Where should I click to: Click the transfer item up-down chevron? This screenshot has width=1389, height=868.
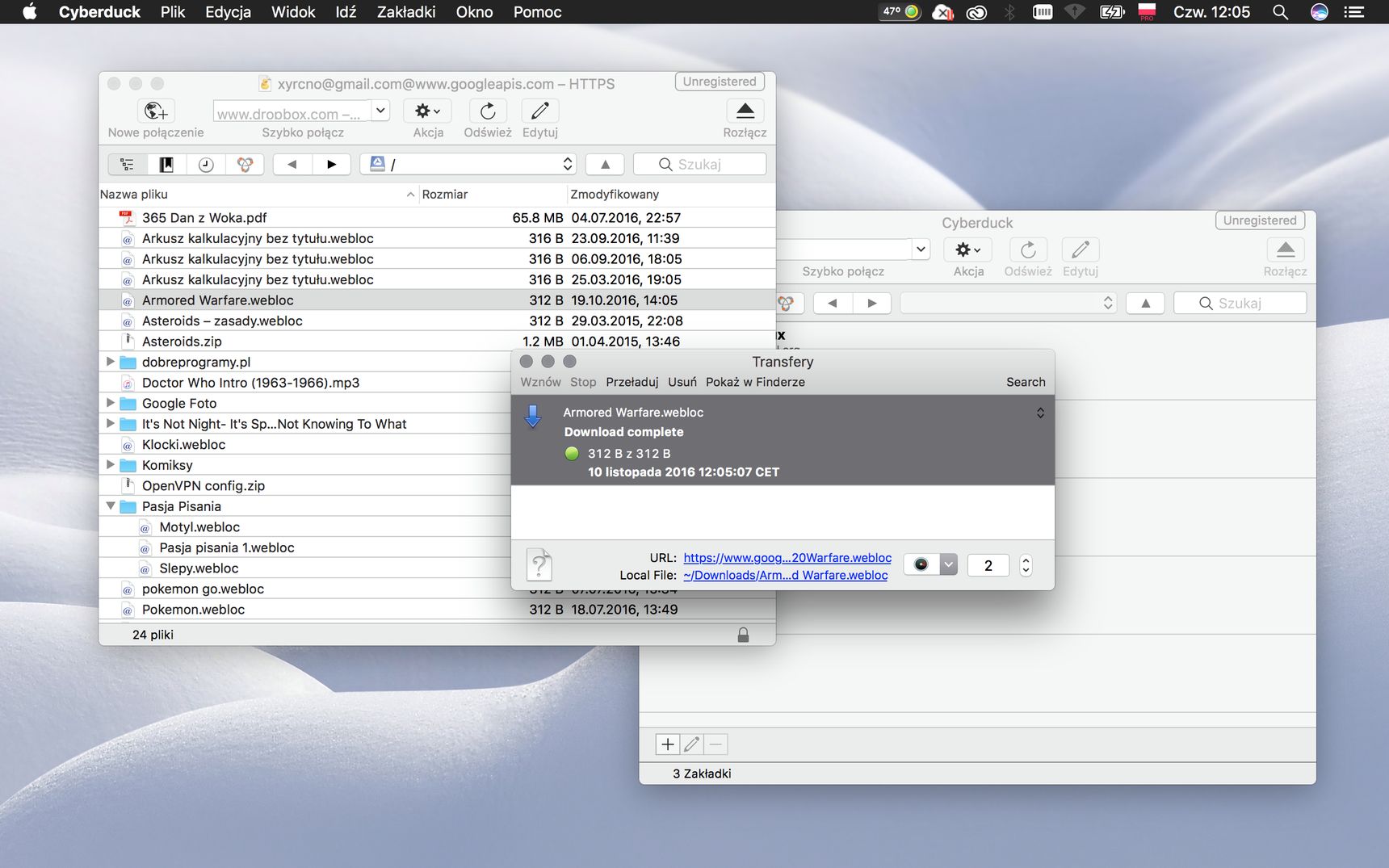1040,413
